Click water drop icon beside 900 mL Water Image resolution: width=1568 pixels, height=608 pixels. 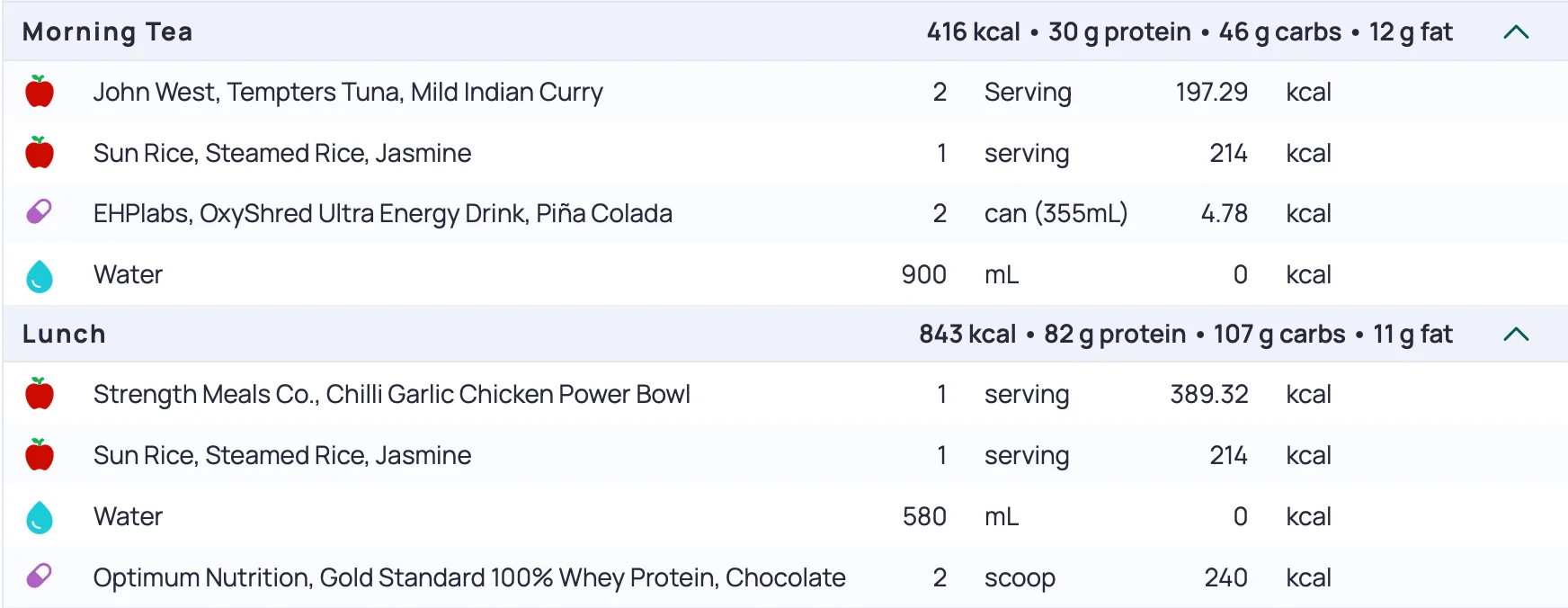point(40,275)
